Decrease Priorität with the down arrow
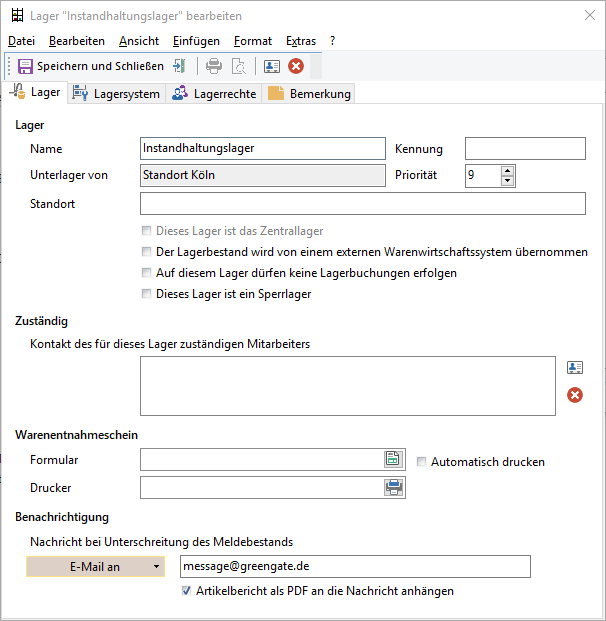 point(507,181)
